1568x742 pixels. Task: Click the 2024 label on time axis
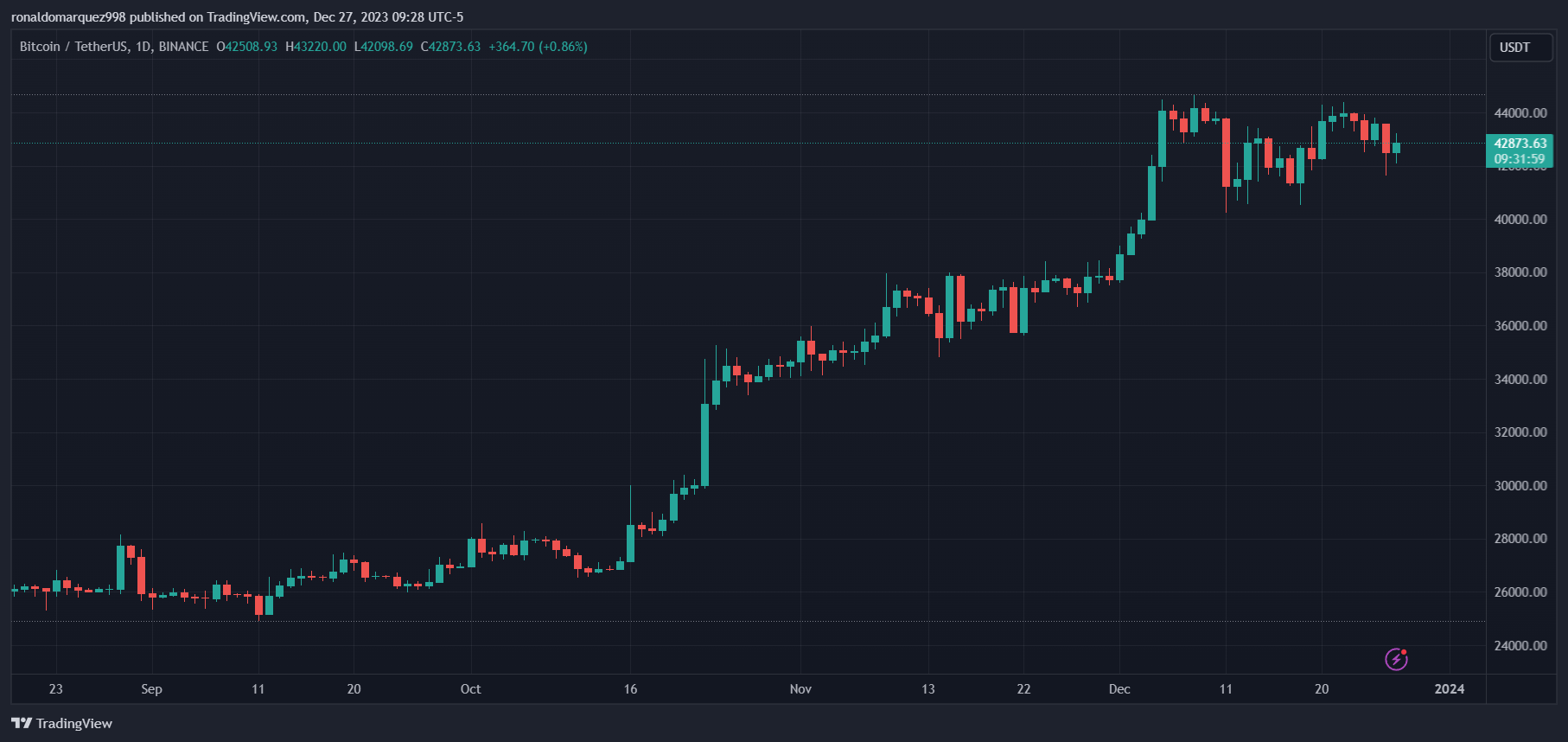1450,689
